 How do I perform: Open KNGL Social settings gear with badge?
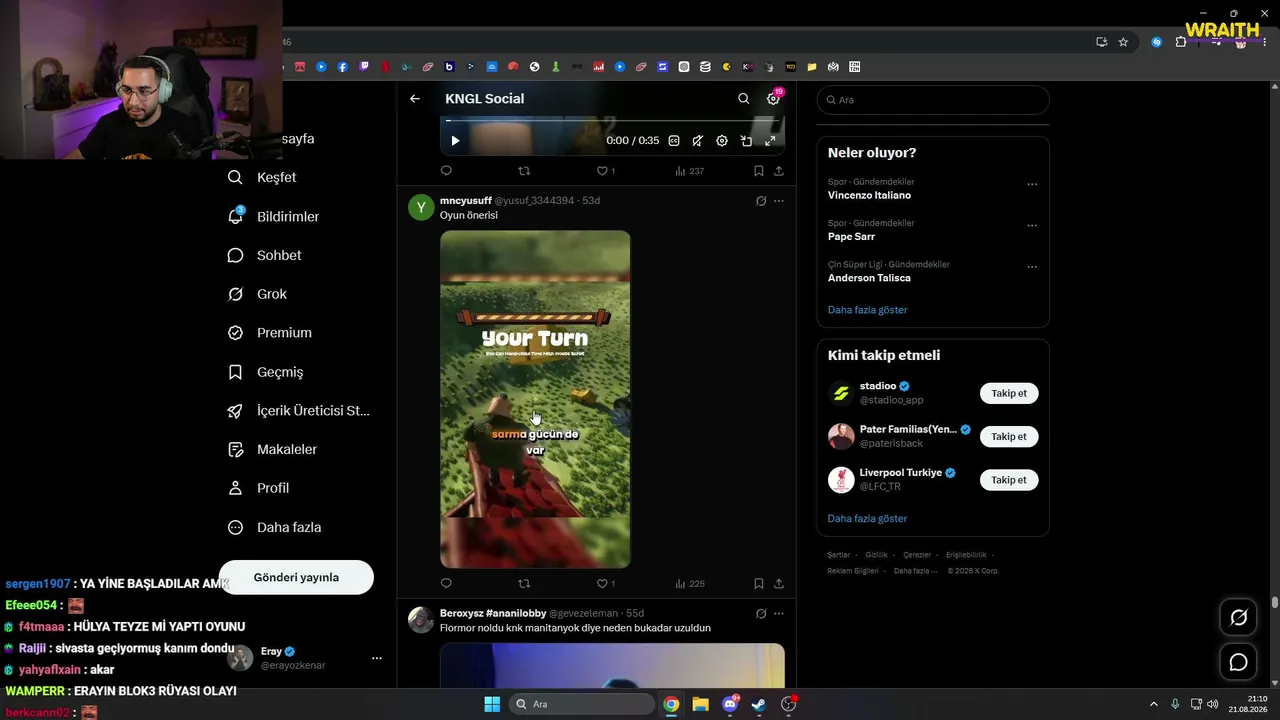point(773,98)
